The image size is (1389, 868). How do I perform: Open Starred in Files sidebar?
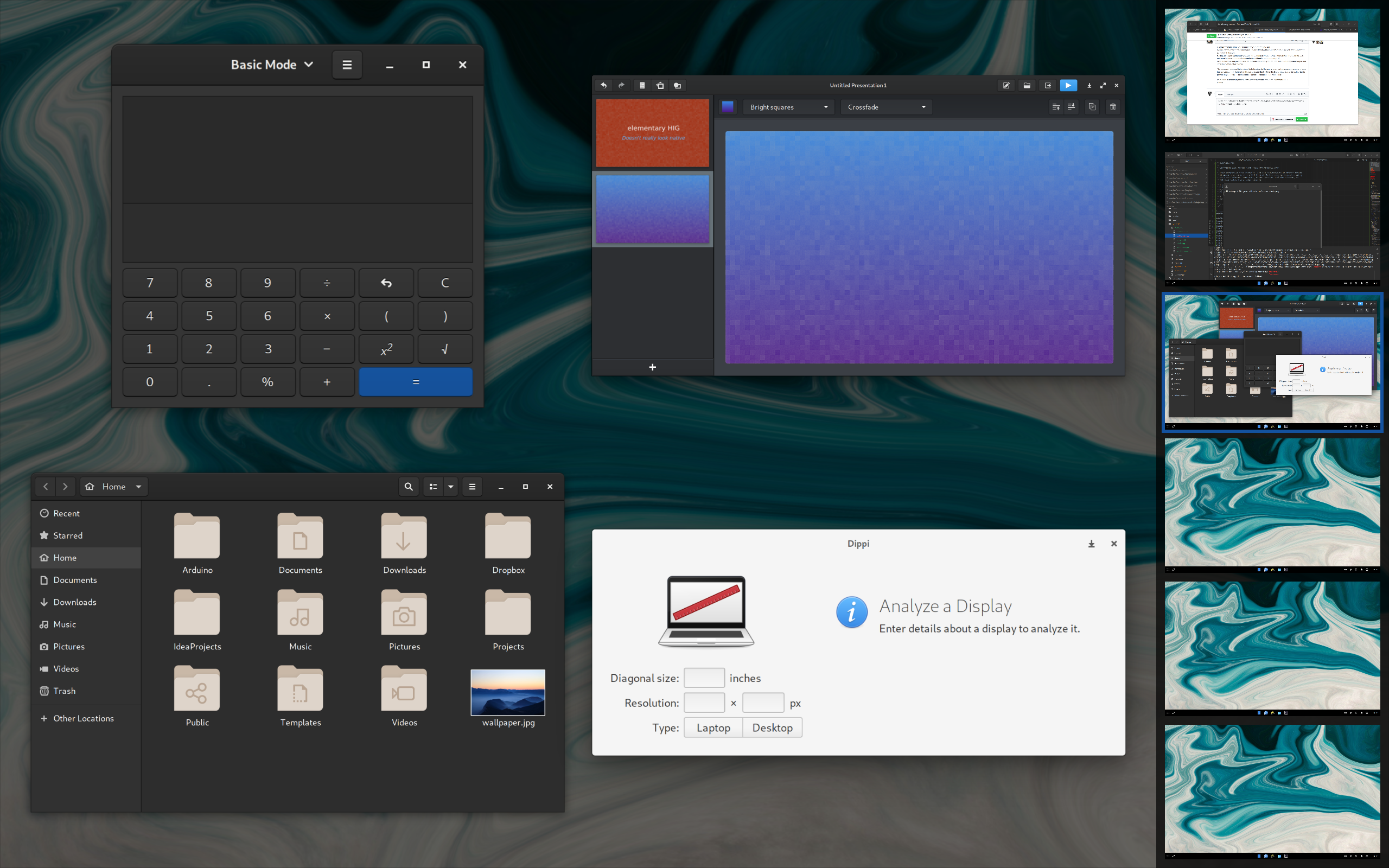point(86,535)
